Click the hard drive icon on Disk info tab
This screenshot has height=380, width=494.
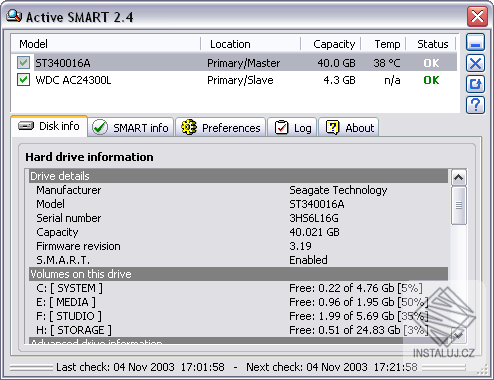(26, 126)
